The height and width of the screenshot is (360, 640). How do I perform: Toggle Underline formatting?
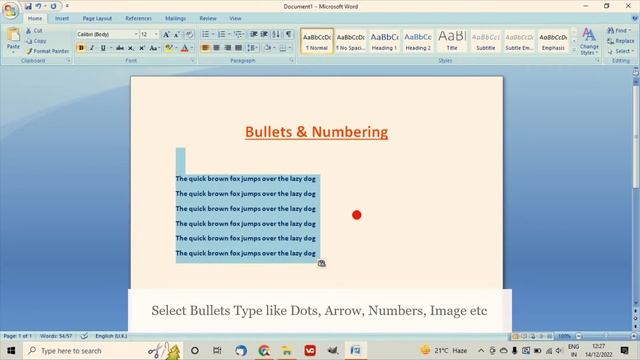[103, 48]
